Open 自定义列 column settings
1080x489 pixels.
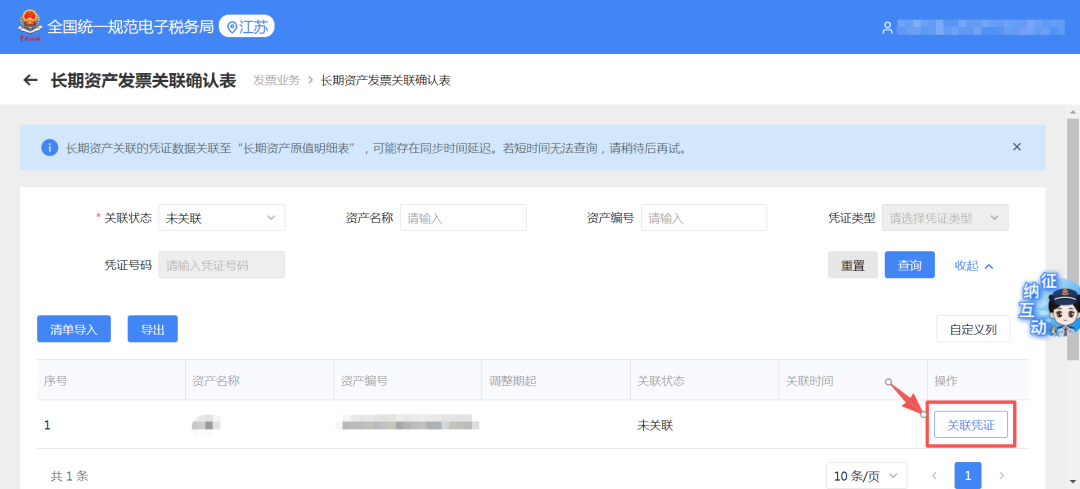972,329
